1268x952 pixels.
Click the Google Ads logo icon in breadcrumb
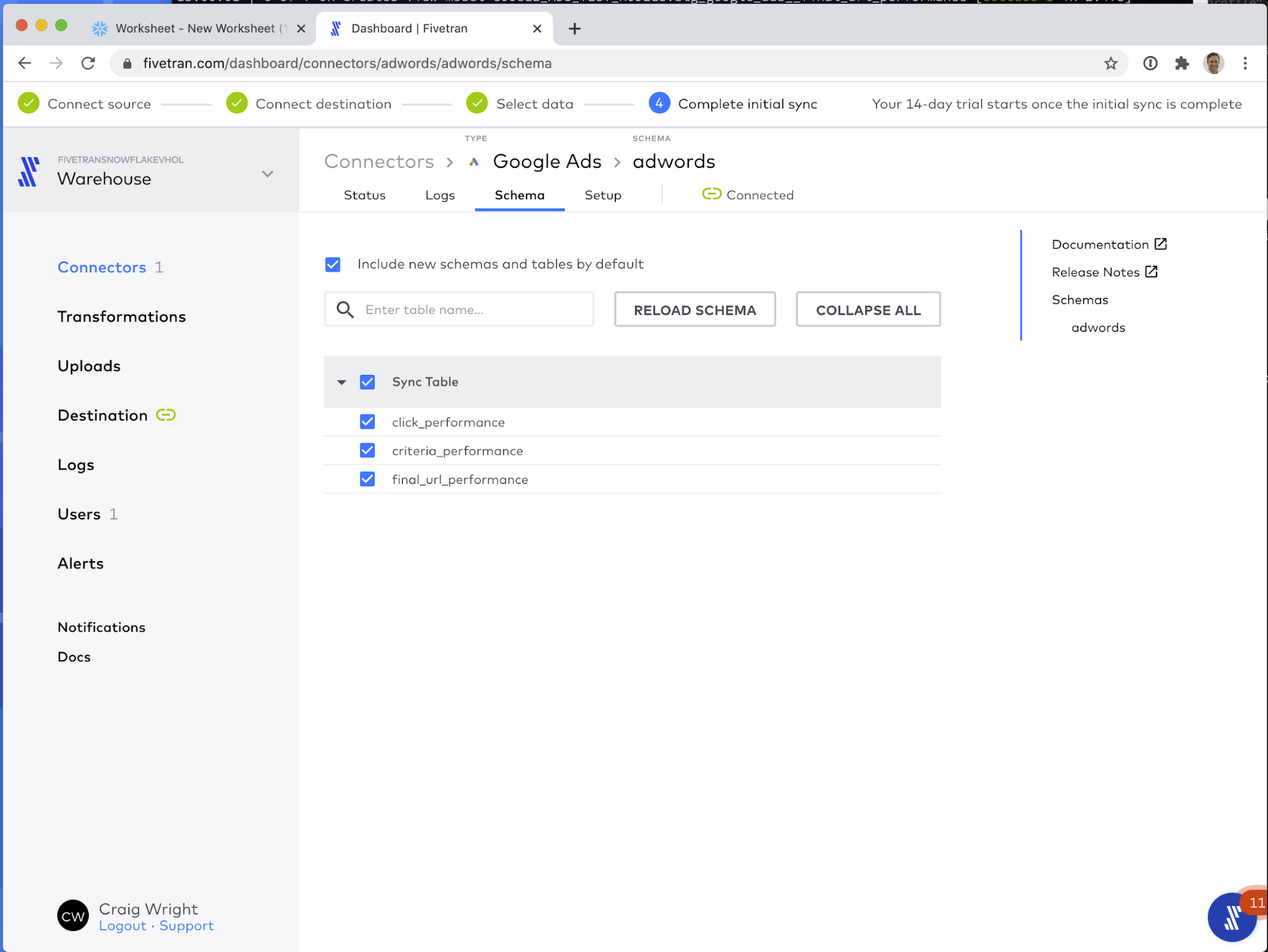coord(474,162)
